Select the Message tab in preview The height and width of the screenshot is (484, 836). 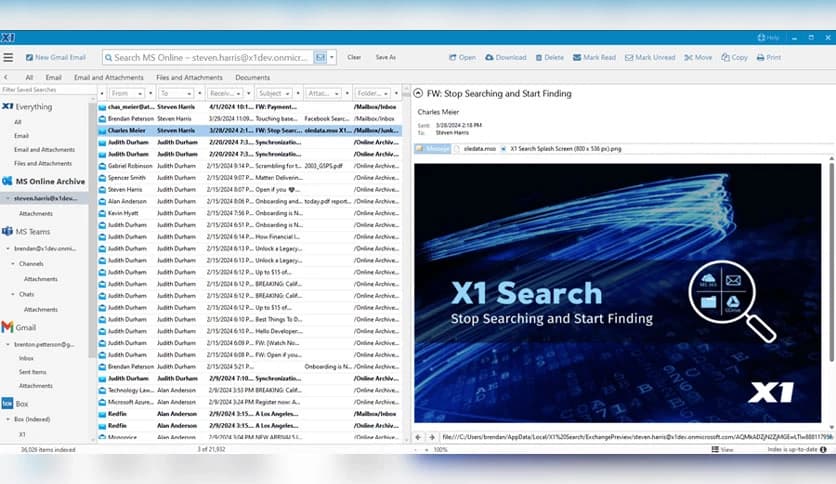tap(433, 149)
